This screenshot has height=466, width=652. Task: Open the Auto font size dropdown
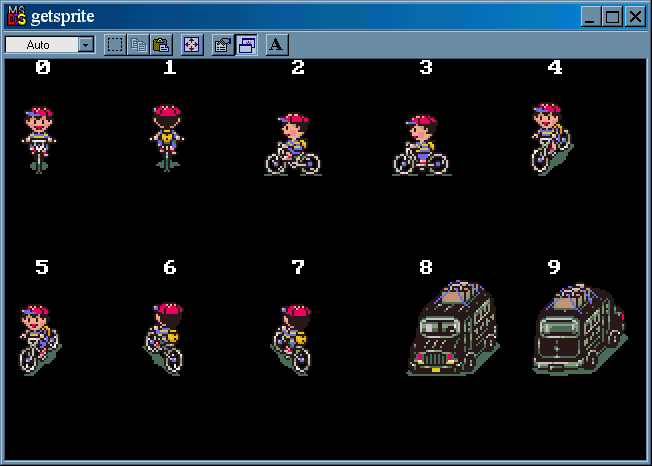86,44
